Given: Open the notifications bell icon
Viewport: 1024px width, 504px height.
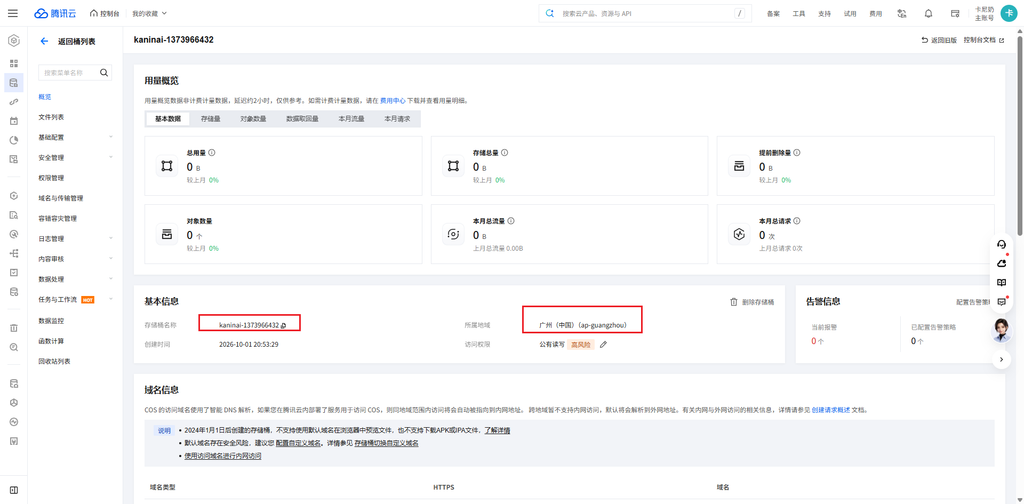Looking at the screenshot, I should 928,13.
